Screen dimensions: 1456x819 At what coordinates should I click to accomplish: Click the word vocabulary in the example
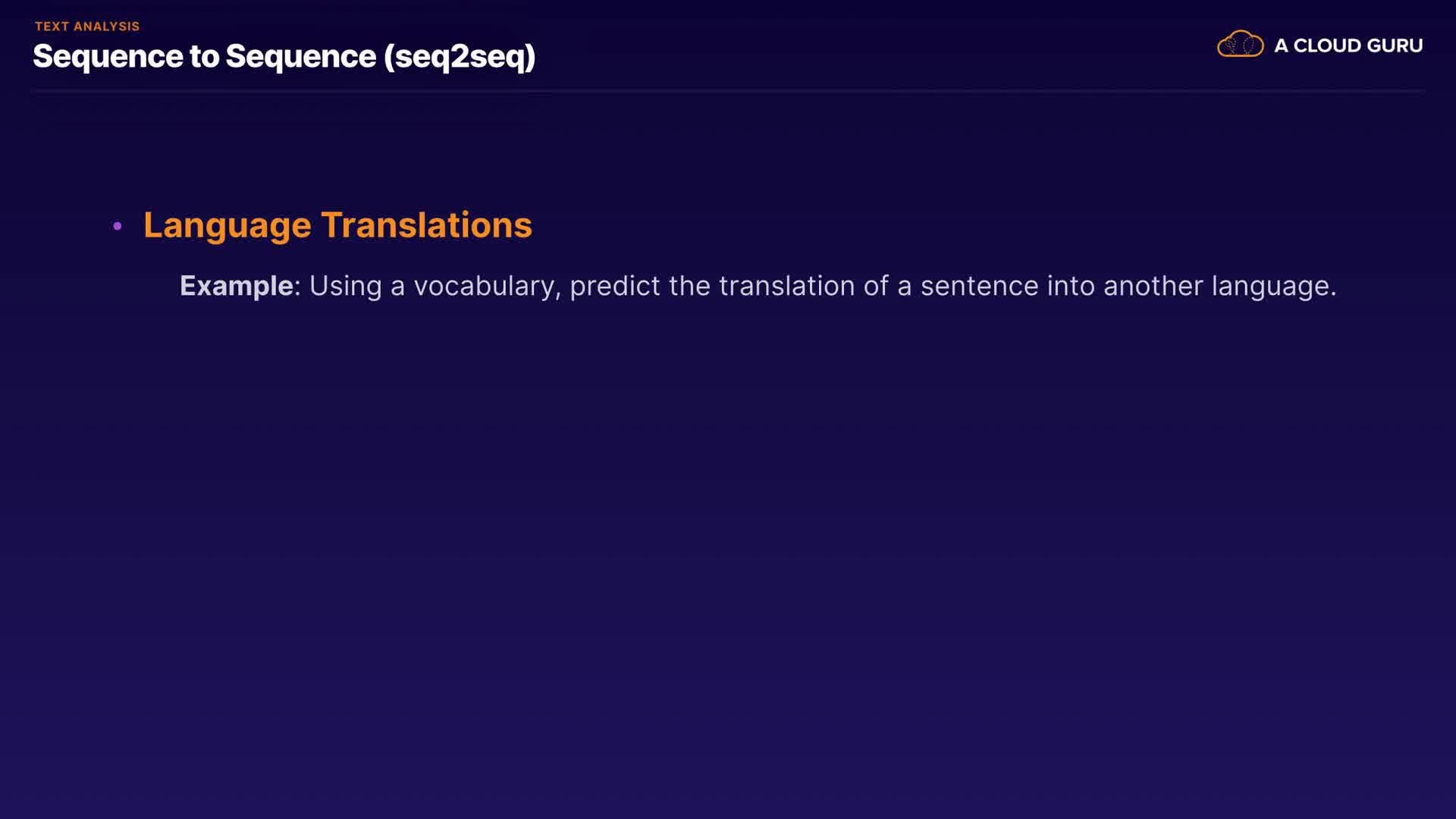point(486,287)
